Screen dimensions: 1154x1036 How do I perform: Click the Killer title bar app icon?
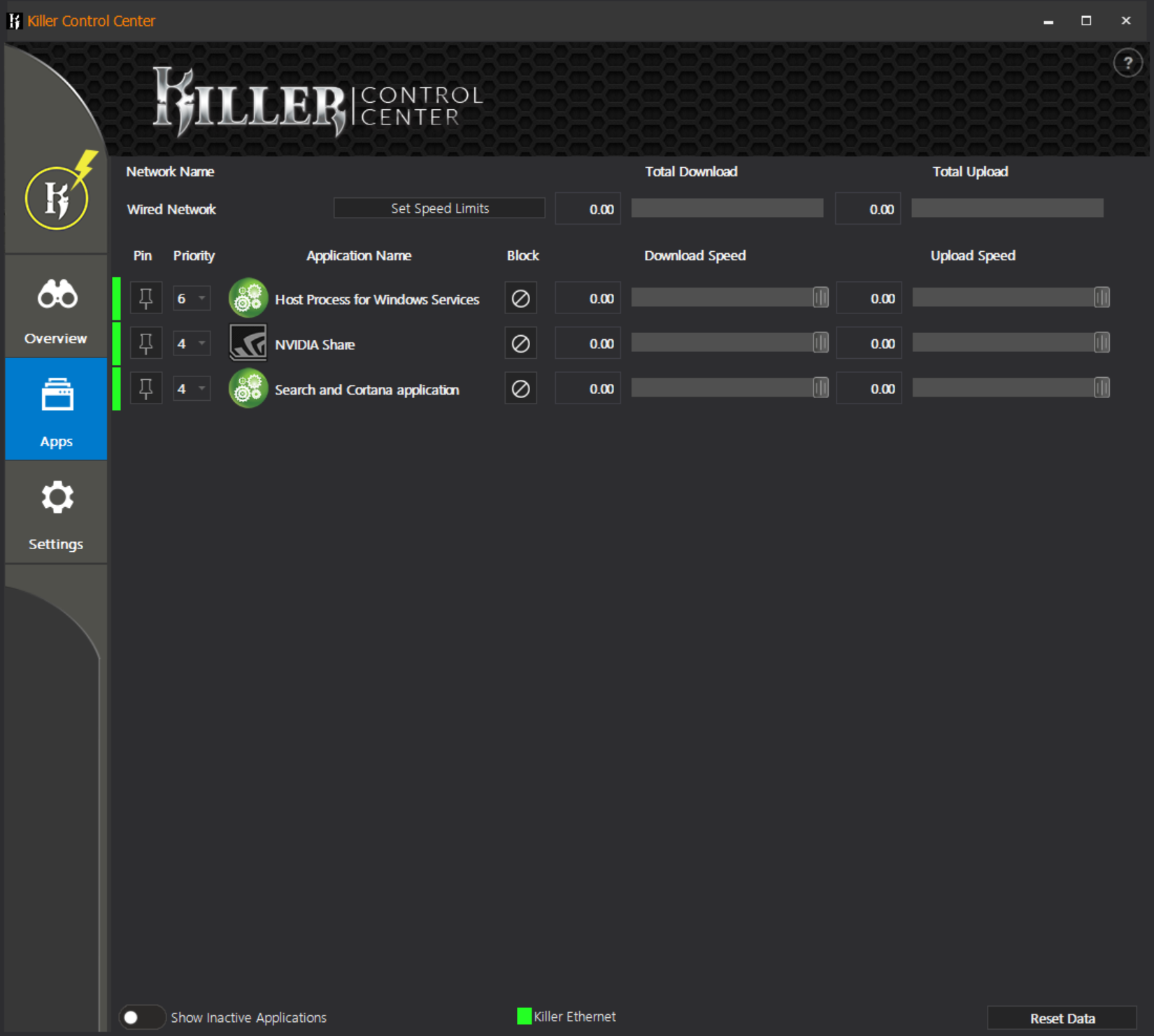(x=14, y=21)
